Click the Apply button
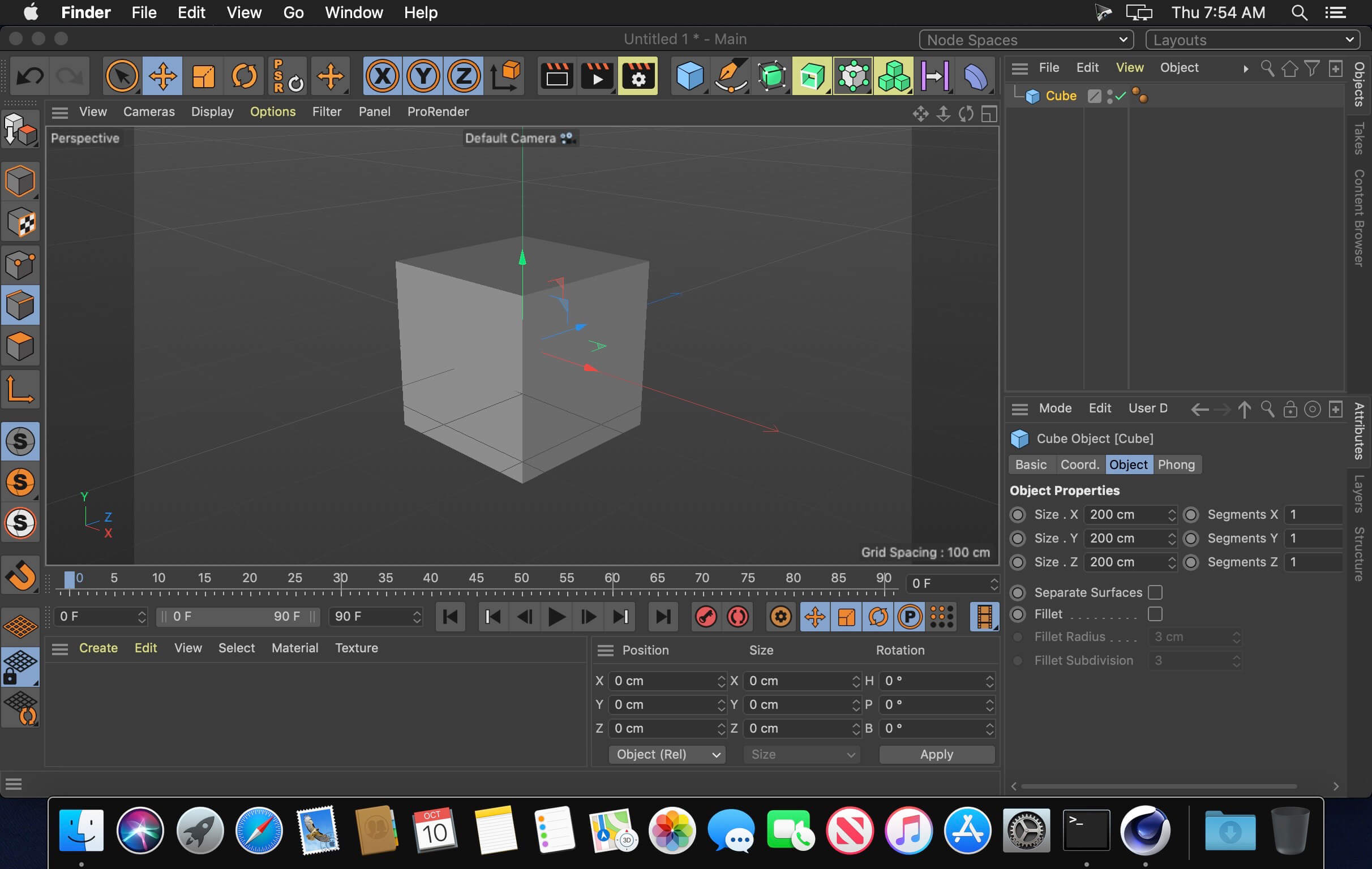This screenshot has height=869, width=1372. tap(936, 754)
